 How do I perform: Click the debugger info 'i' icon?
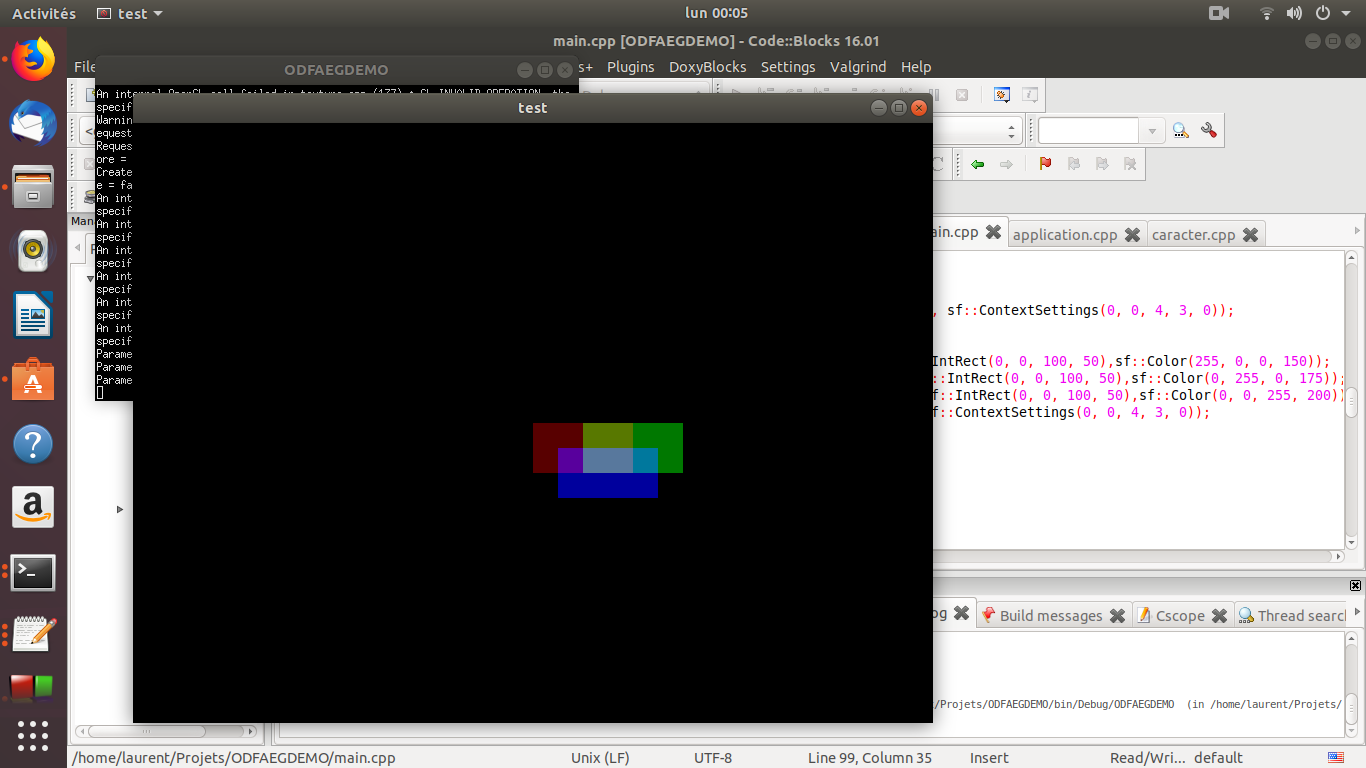coord(1030,96)
